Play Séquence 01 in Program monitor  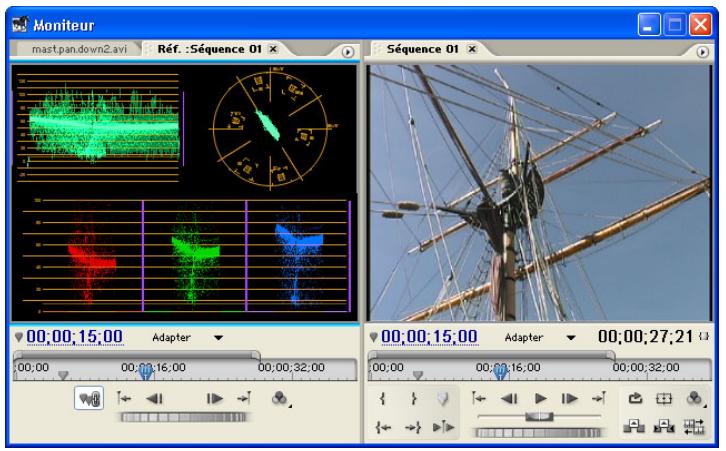(x=540, y=399)
